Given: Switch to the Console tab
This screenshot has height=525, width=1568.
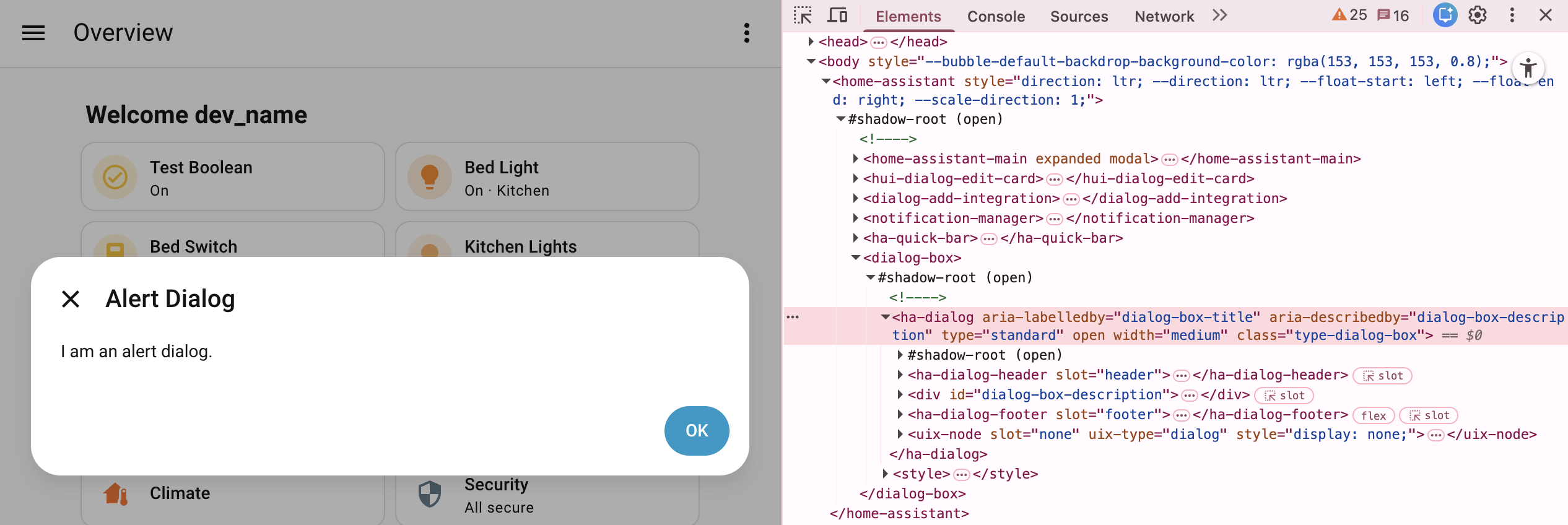Looking at the screenshot, I should [996, 17].
